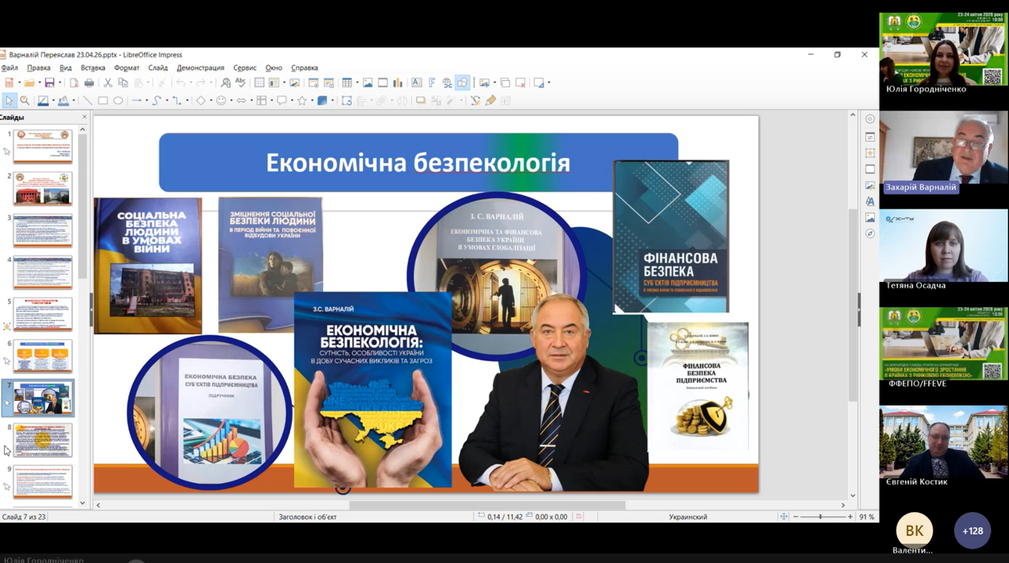Select slide 8 thumbnail in Slides panel
Image resolution: width=1009 pixels, height=563 pixels.
[x=43, y=439]
